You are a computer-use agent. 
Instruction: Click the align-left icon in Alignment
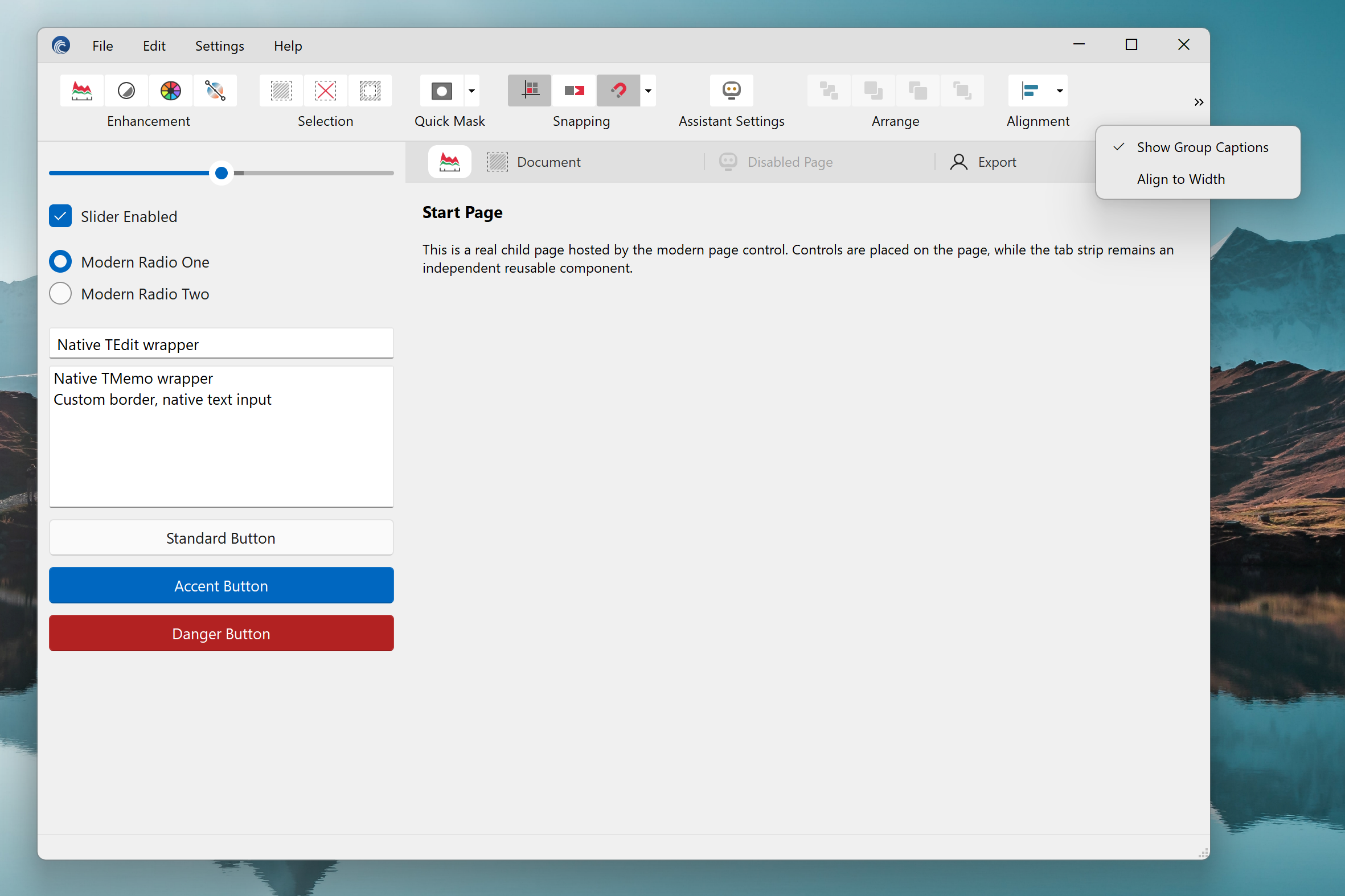click(1030, 91)
